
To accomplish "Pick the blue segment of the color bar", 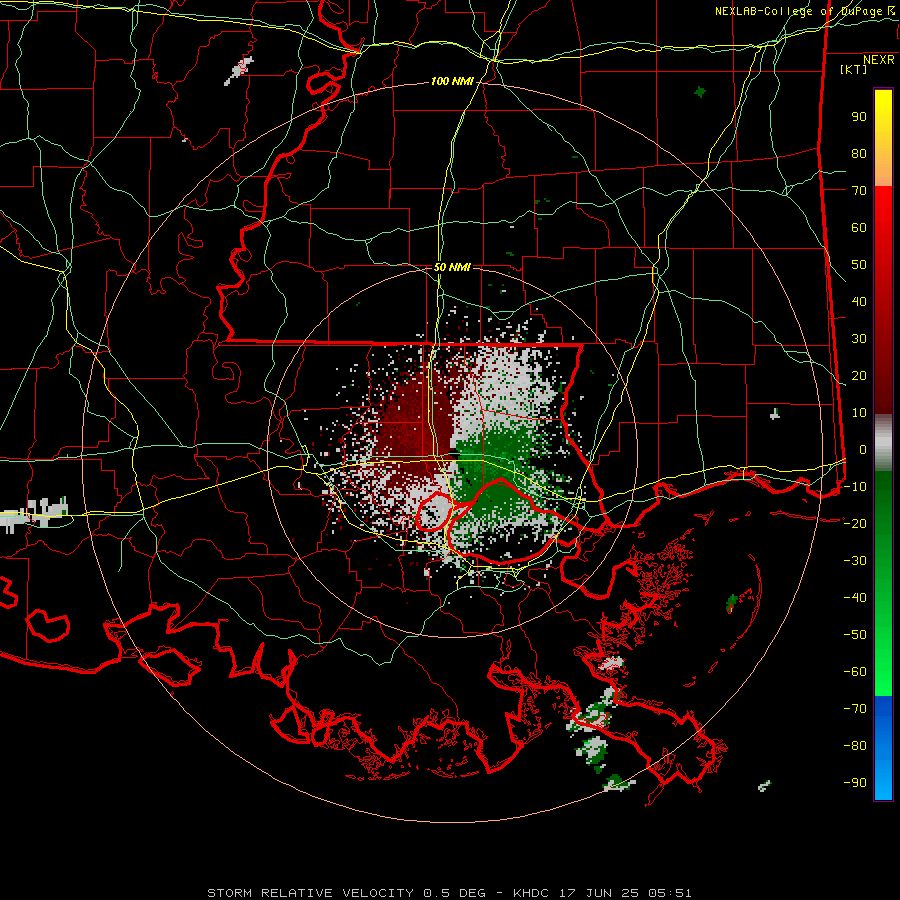I will click(x=883, y=748).
